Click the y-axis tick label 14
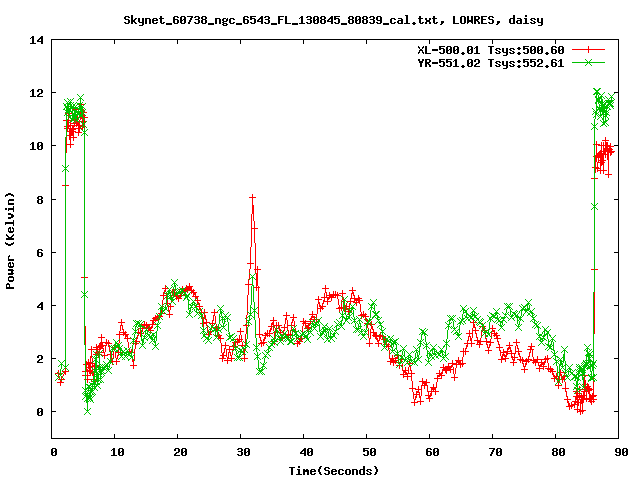The height and width of the screenshot is (480, 640). pos(36,40)
